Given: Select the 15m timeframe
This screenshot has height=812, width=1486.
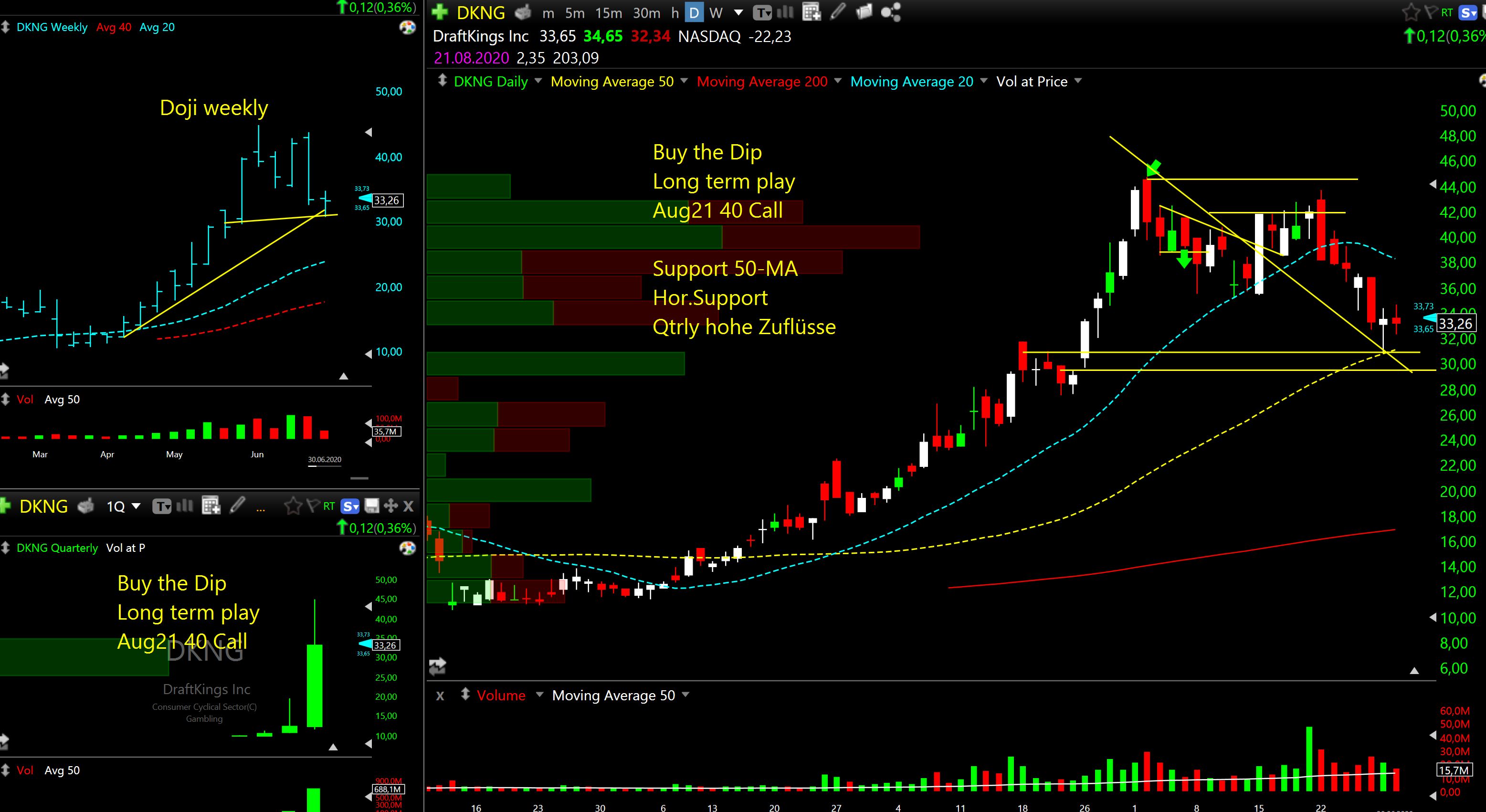Looking at the screenshot, I should (609, 12).
